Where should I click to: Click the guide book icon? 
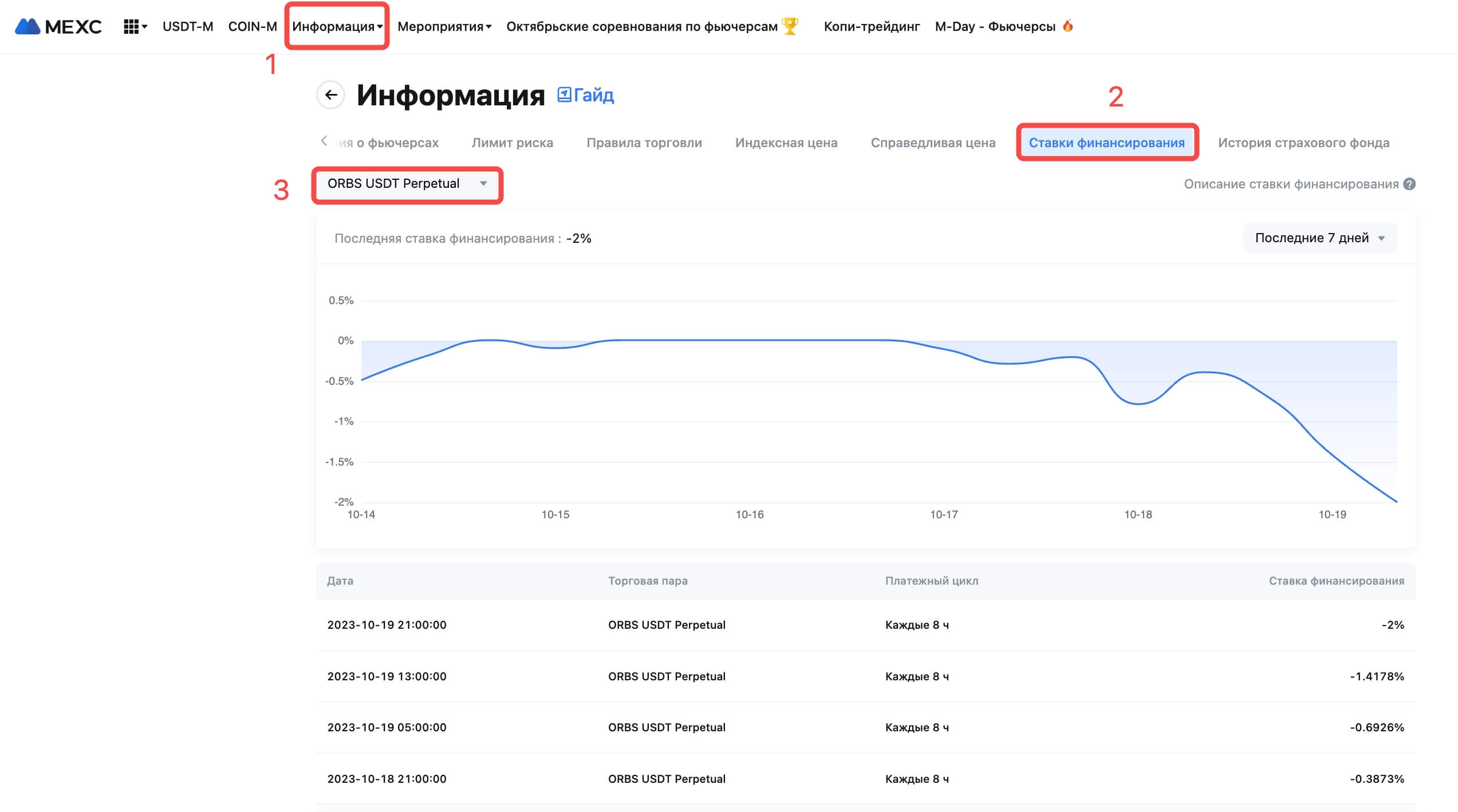(x=564, y=94)
